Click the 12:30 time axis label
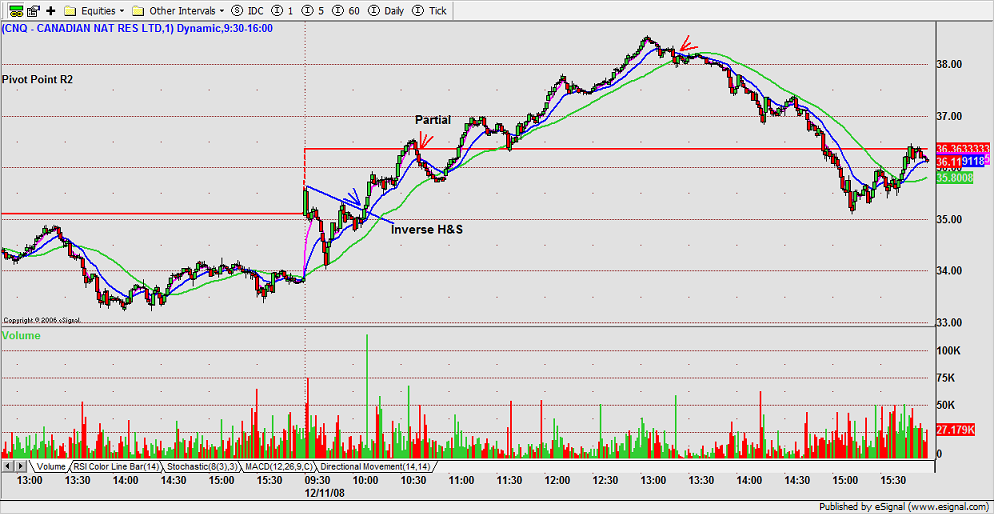This screenshot has width=994, height=514. 605,480
